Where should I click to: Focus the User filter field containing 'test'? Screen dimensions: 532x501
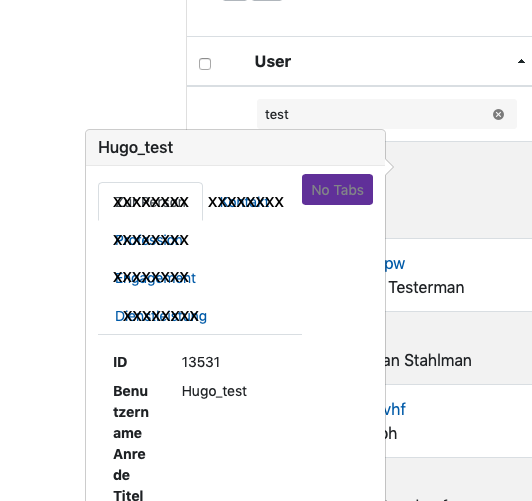point(387,114)
